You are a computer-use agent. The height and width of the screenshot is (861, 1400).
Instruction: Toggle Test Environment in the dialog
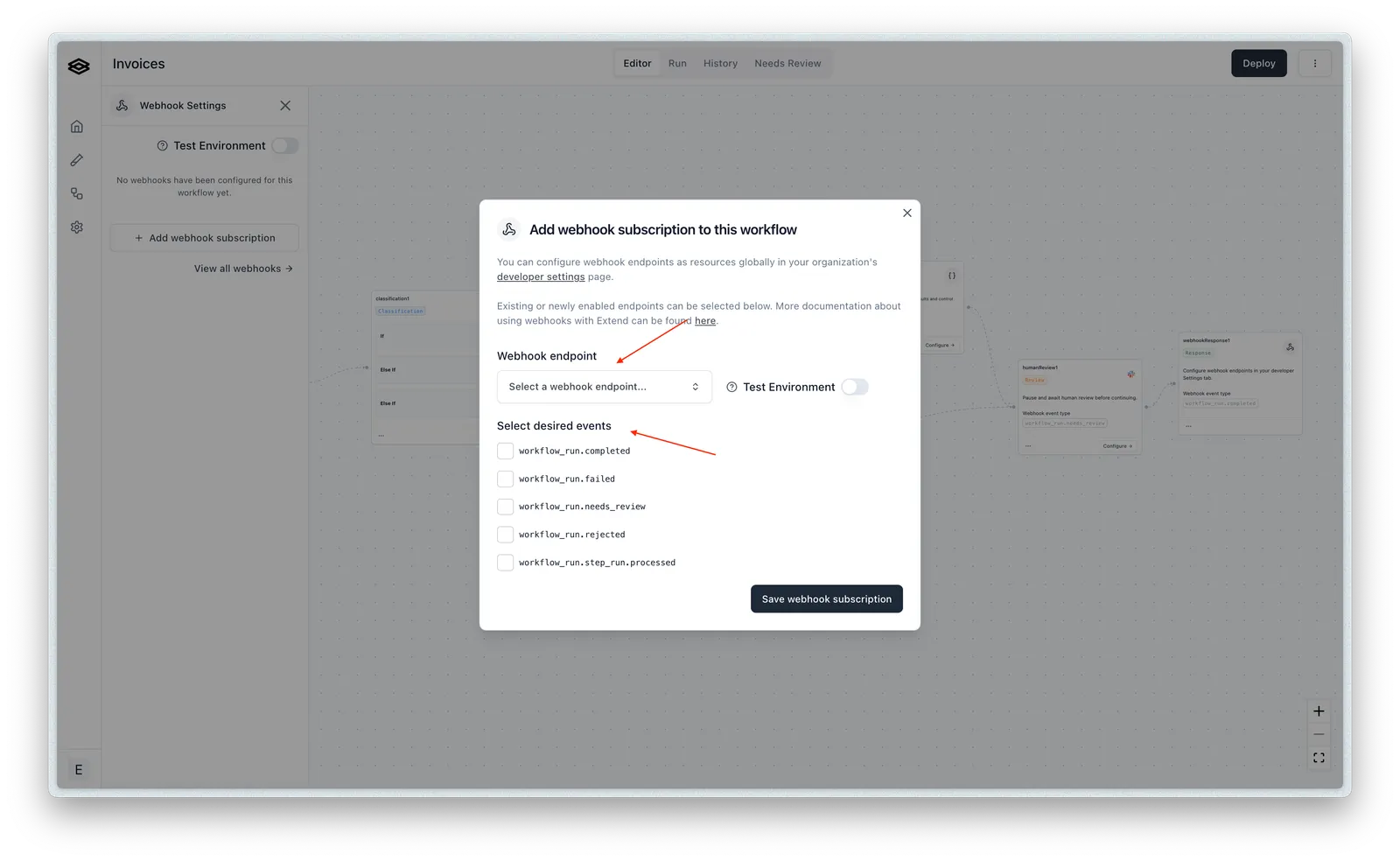(855, 387)
